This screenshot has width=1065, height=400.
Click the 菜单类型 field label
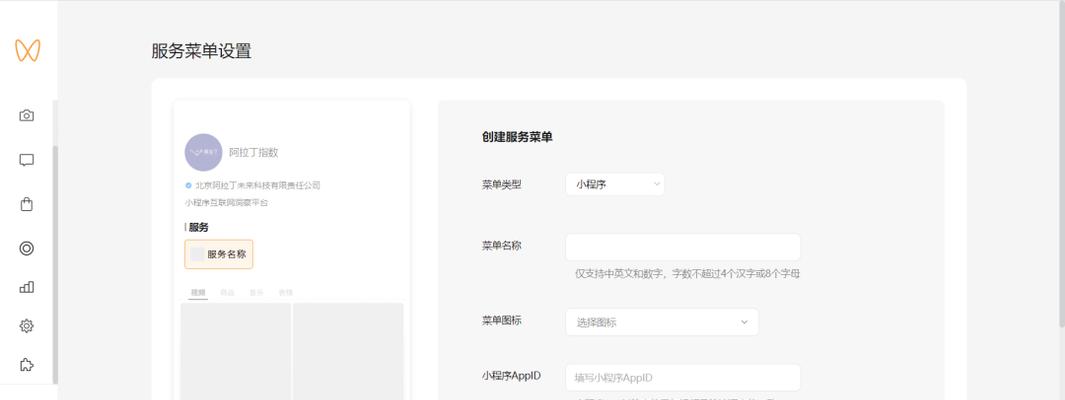501,184
